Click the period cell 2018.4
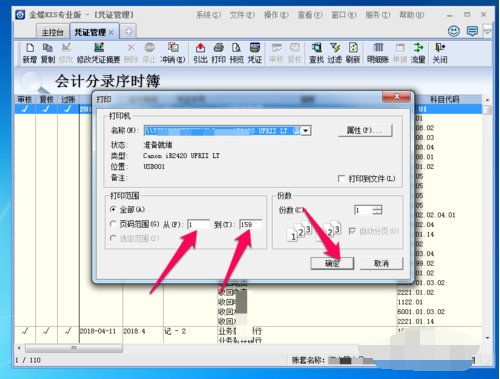The height and width of the screenshot is (379, 500). click(x=134, y=331)
